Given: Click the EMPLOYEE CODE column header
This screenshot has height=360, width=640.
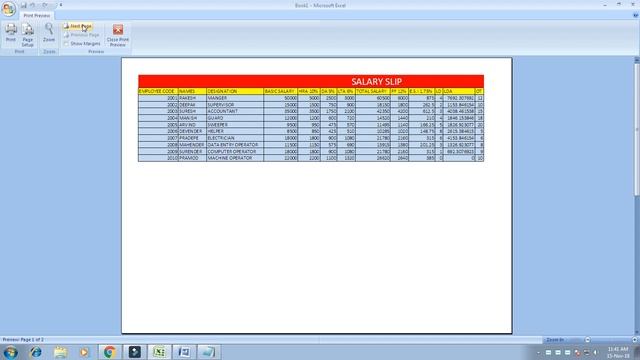Looking at the screenshot, I should tap(158, 91).
